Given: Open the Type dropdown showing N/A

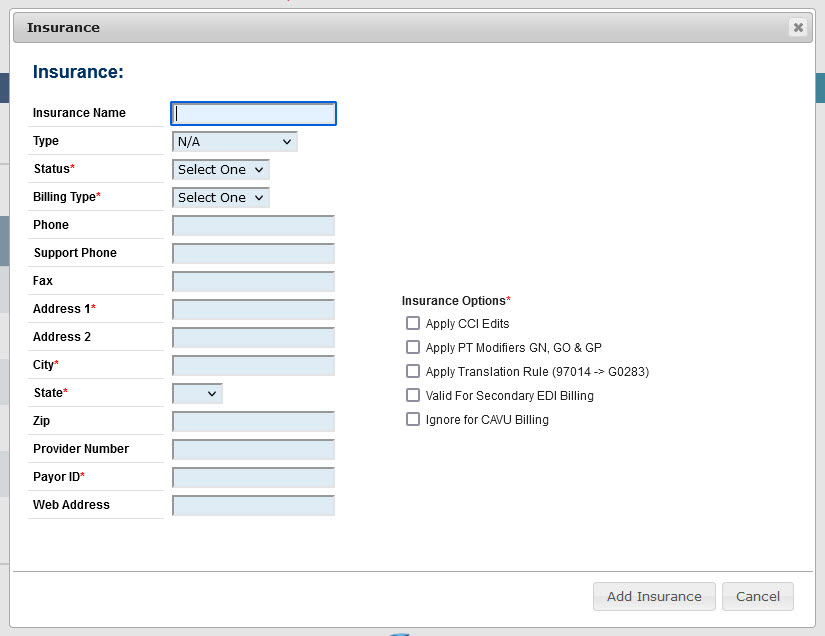Looking at the screenshot, I should (x=235, y=142).
